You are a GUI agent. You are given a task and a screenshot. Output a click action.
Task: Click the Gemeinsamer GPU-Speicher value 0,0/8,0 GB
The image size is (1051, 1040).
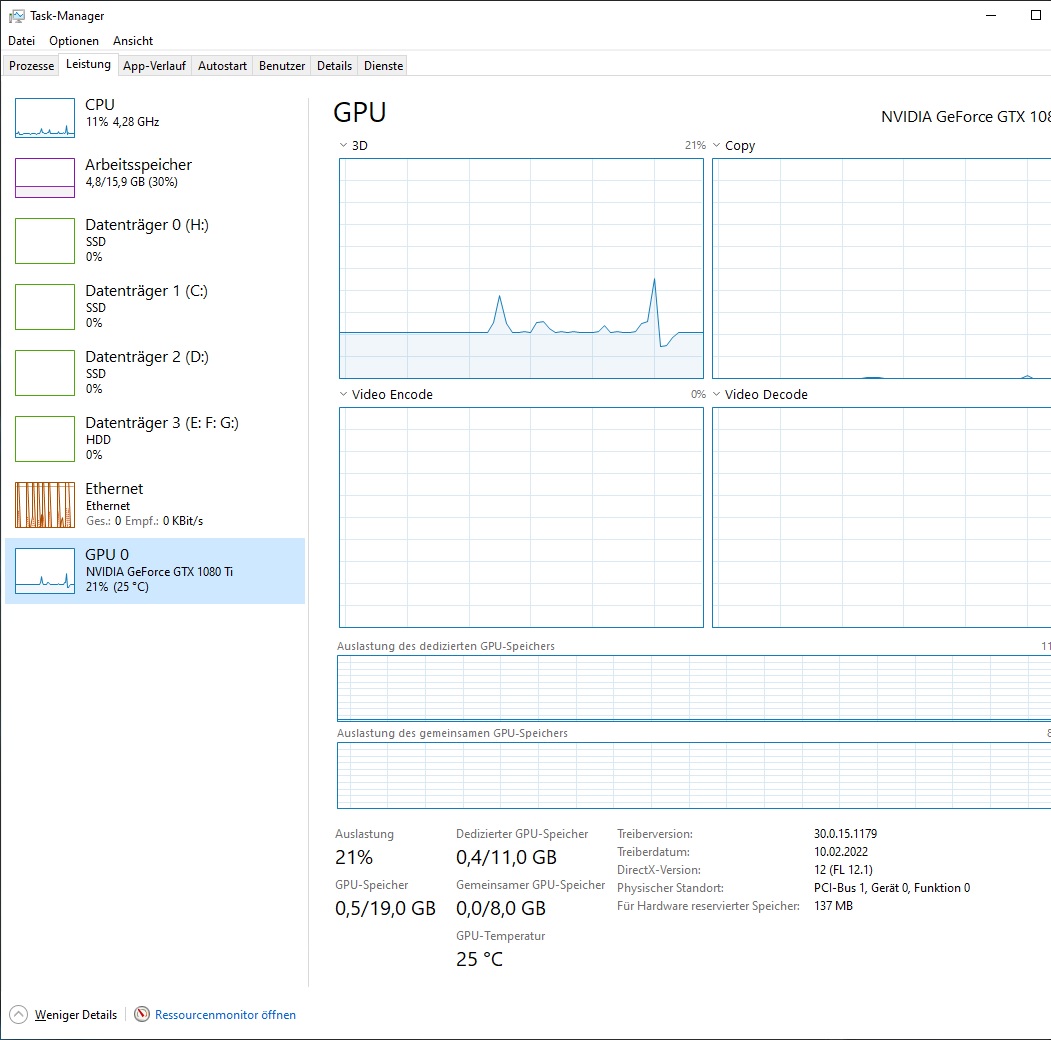coord(501,908)
